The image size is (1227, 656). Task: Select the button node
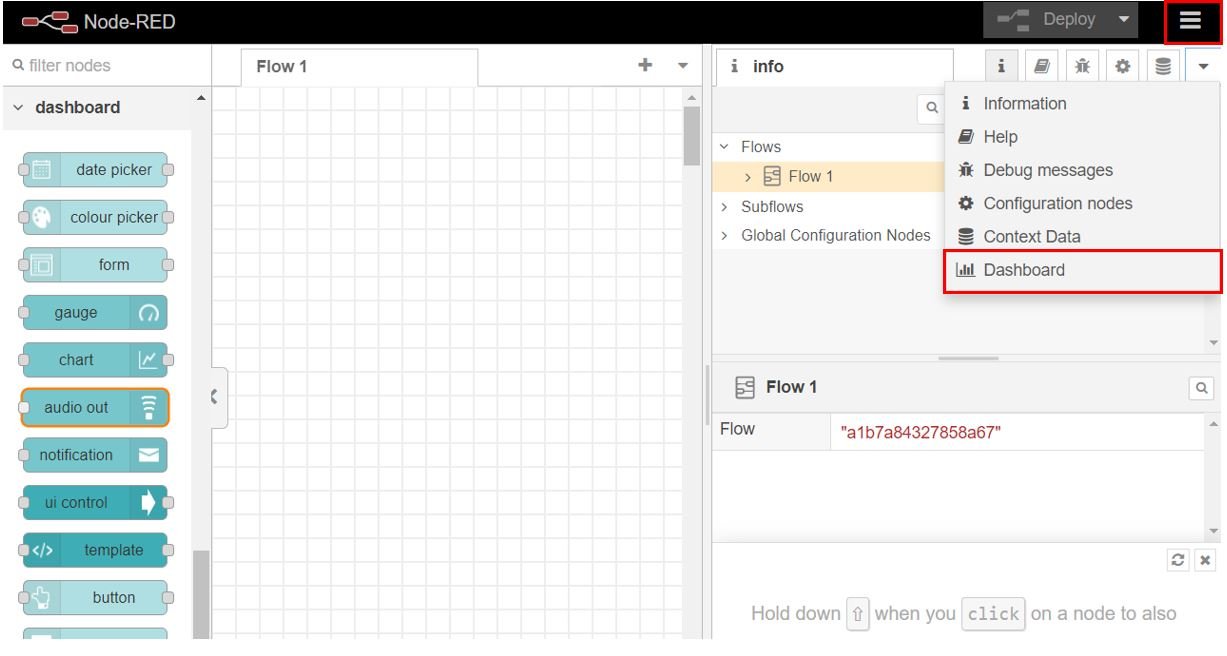[x=95, y=598]
